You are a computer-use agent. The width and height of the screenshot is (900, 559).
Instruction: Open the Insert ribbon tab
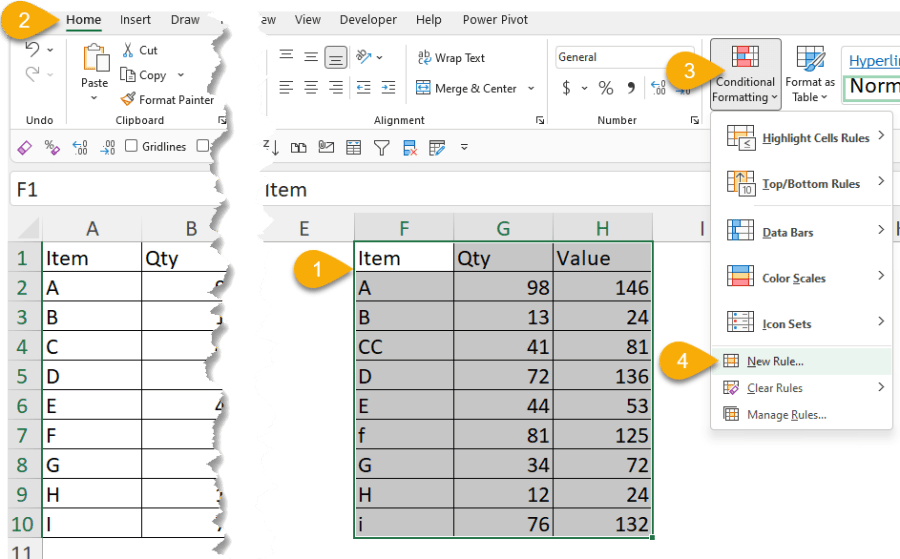pyautogui.click(x=135, y=20)
